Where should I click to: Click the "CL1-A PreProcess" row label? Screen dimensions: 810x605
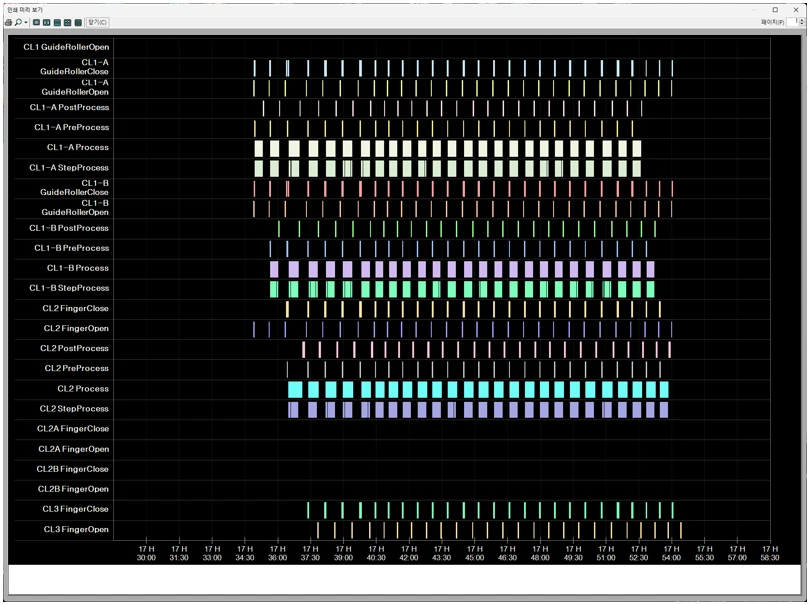pyautogui.click(x=72, y=128)
